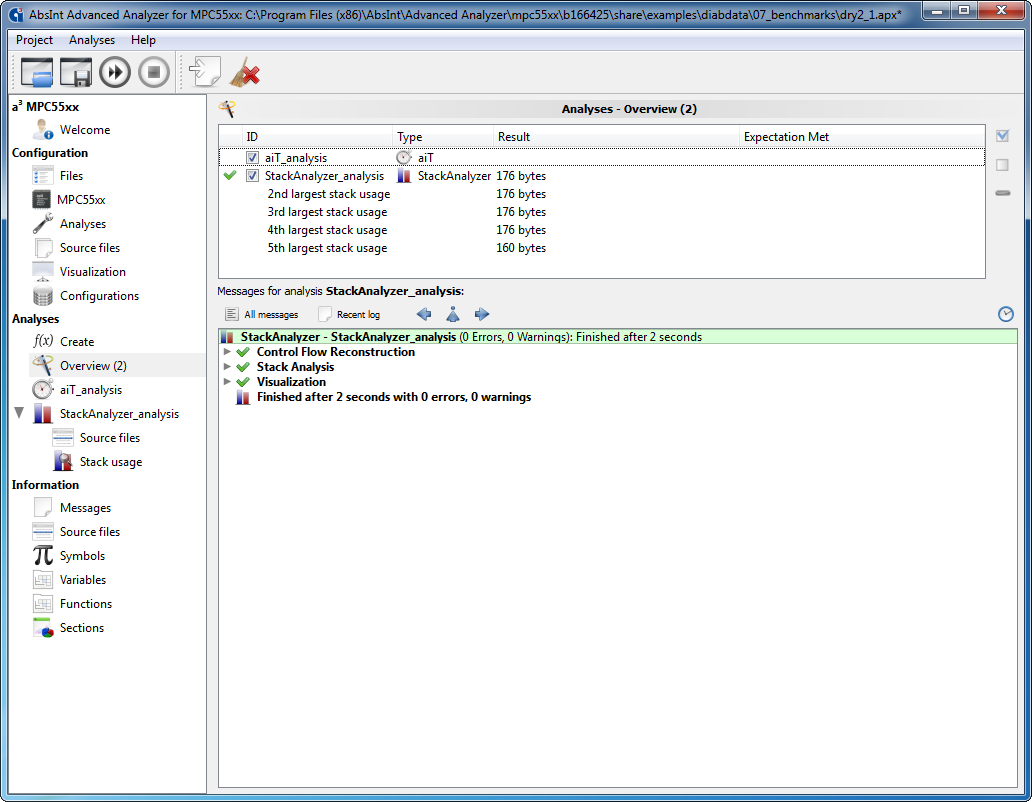This screenshot has width=1032, height=802.
Task: Click the import document arrow icon
Action: 205,72
